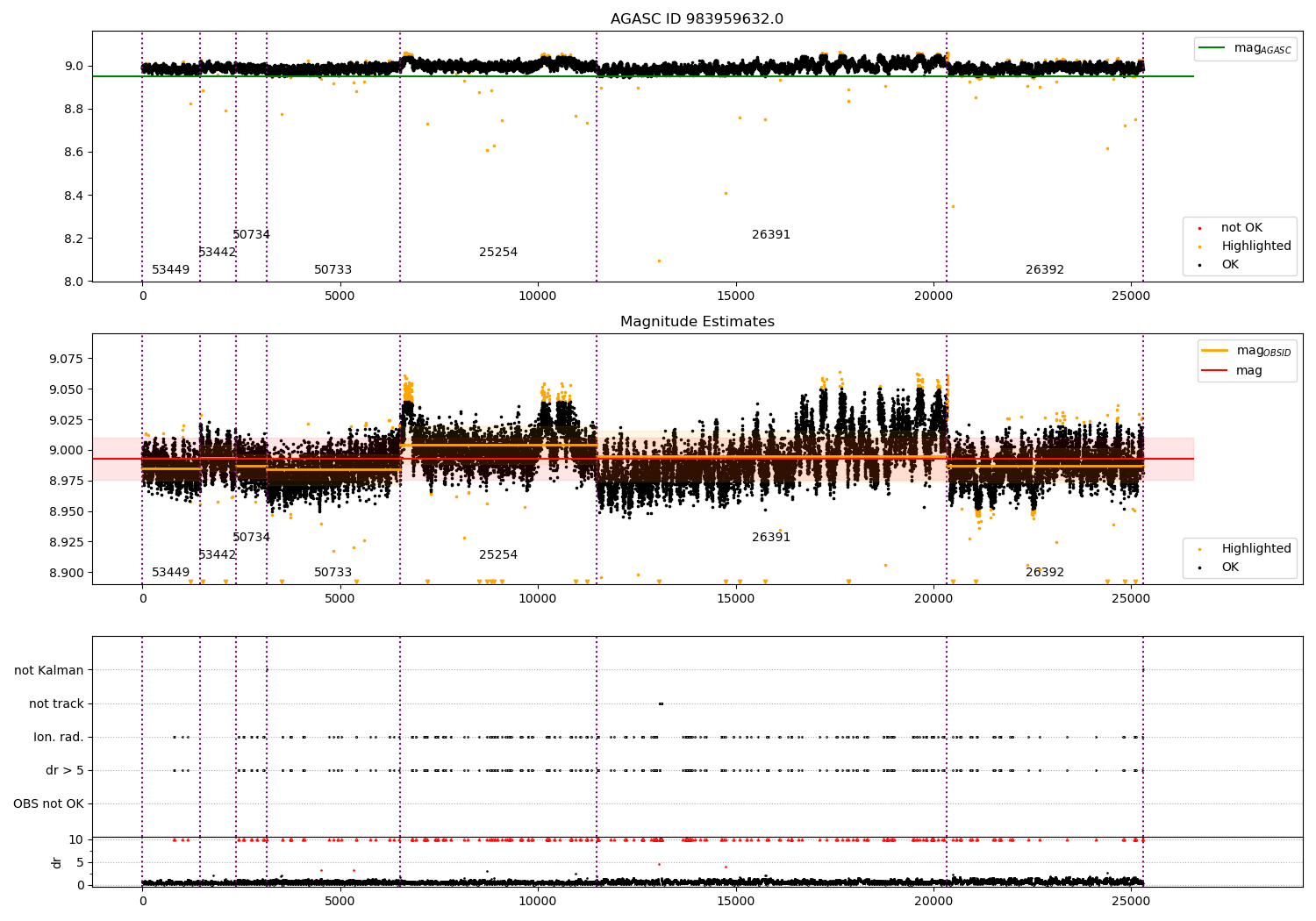Click obsid label 50733 in the middle plot
The width and height of the screenshot is (1316, 921).
[x=333, y=573]
